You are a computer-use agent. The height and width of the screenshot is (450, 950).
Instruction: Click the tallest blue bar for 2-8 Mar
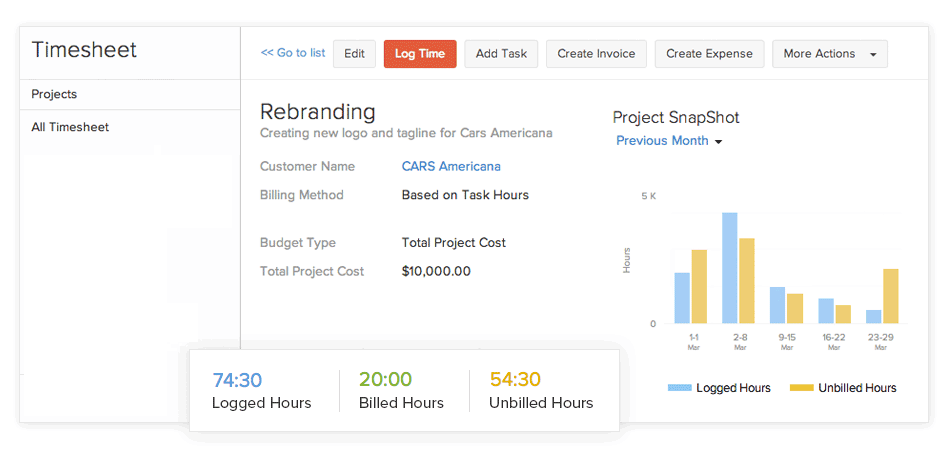click(x=730, y=268)
